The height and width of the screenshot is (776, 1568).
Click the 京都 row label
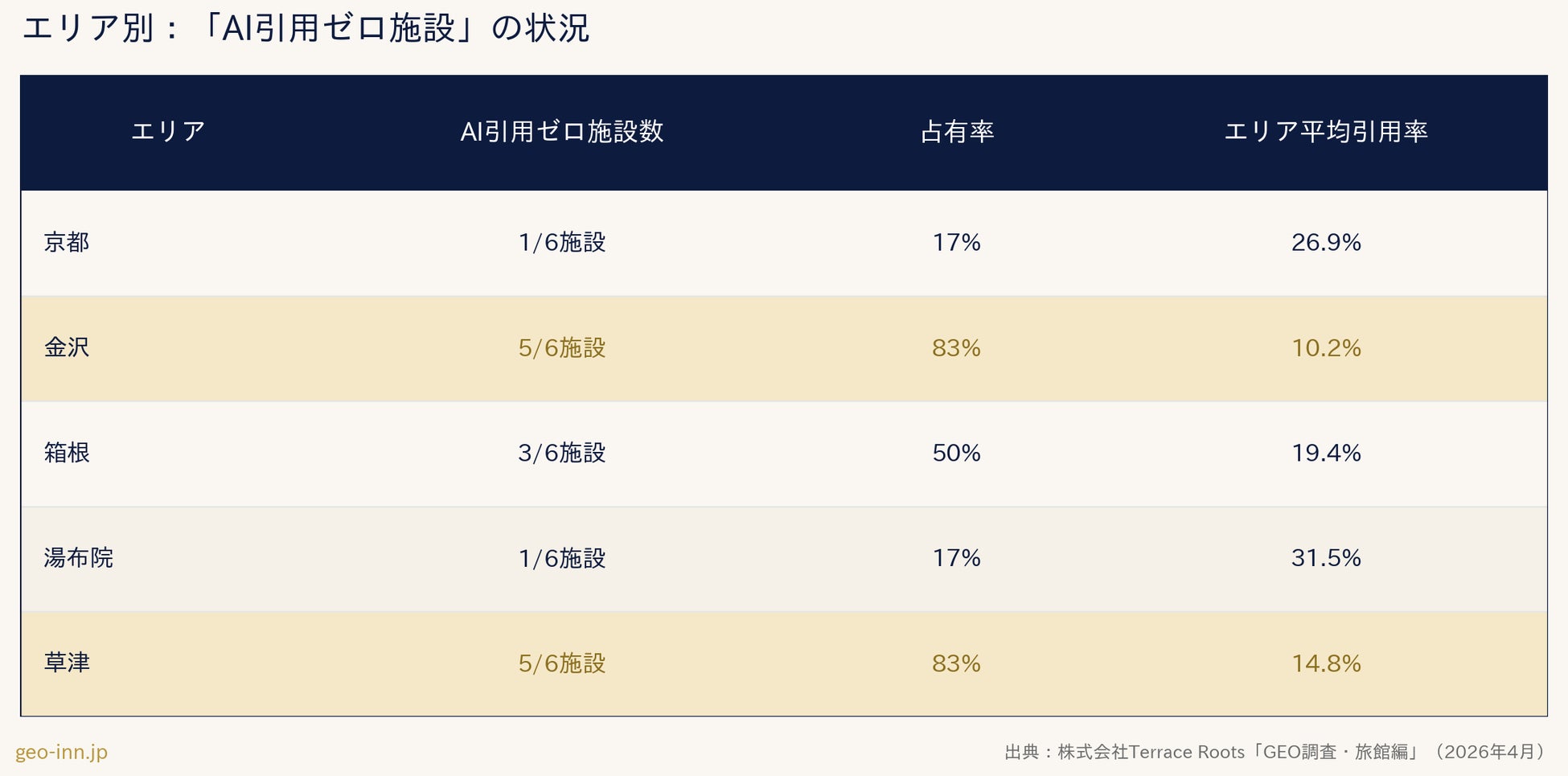67,242
